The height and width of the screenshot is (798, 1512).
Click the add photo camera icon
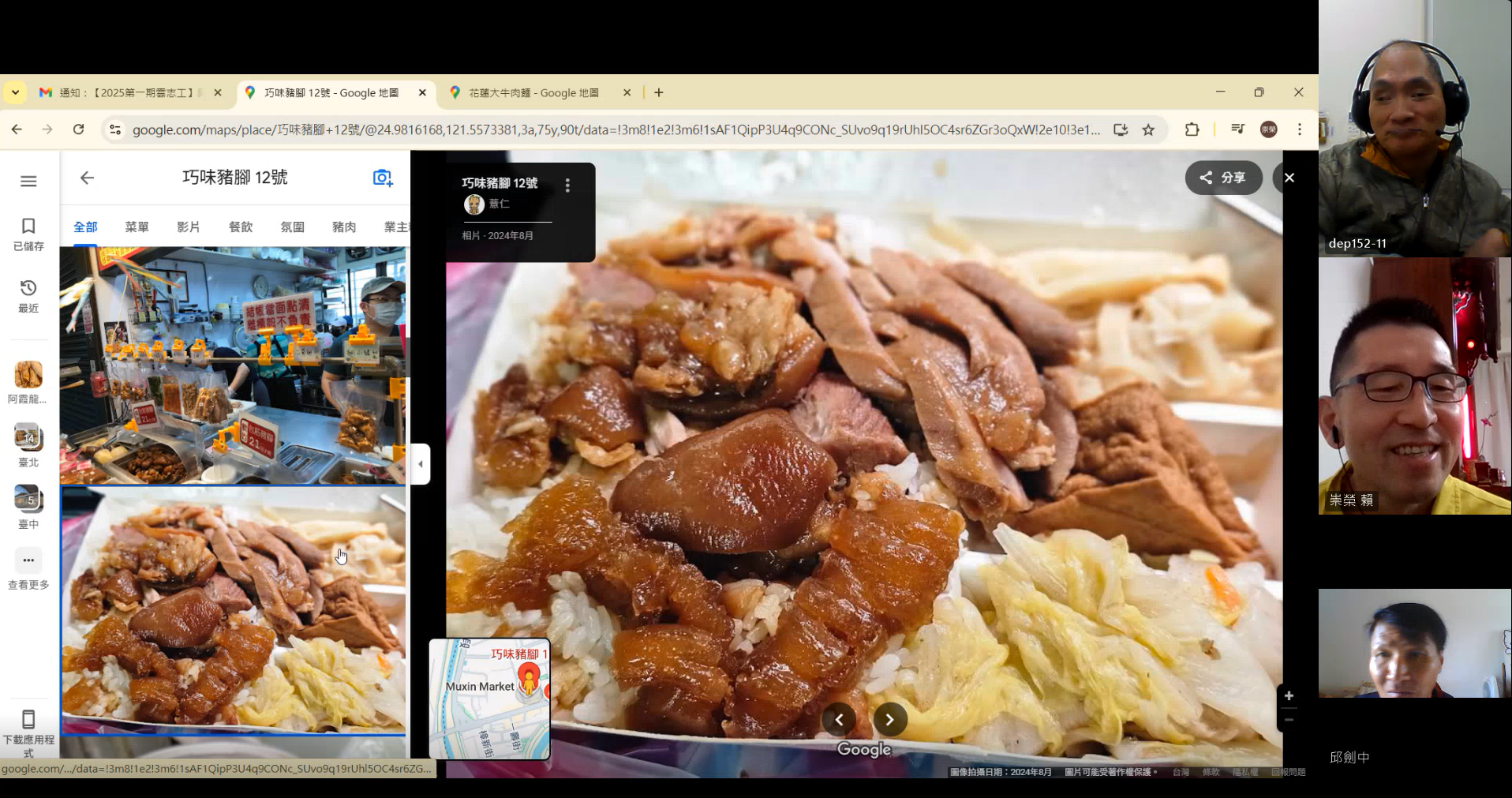[382, 178]
